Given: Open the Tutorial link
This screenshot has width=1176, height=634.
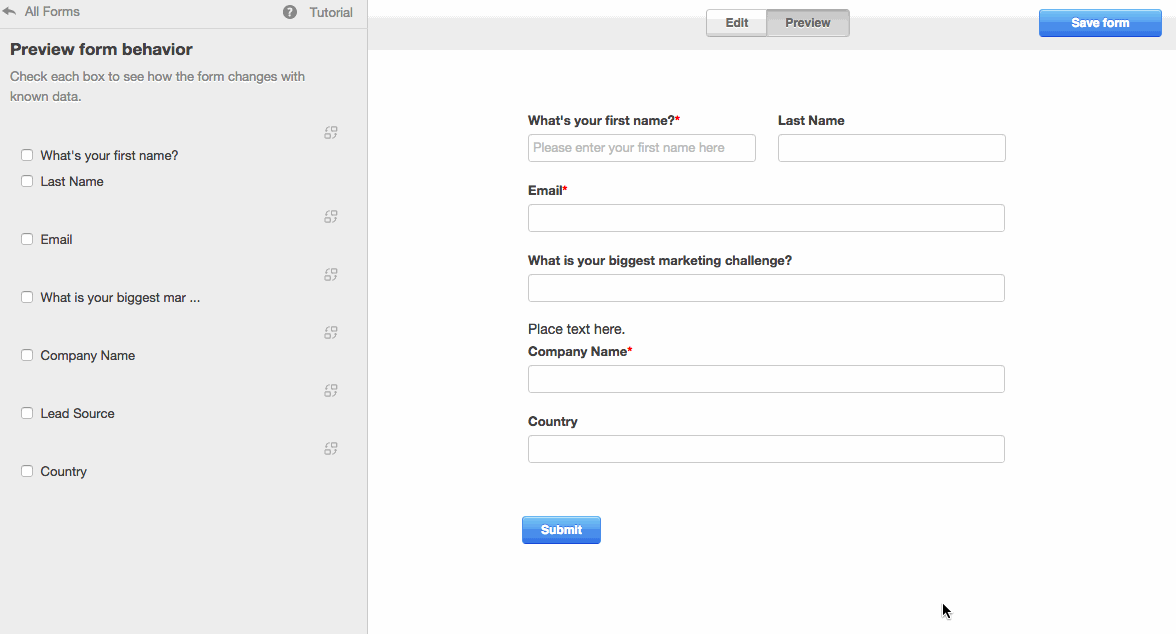Looking at the screenshot, I should [331, 12].
